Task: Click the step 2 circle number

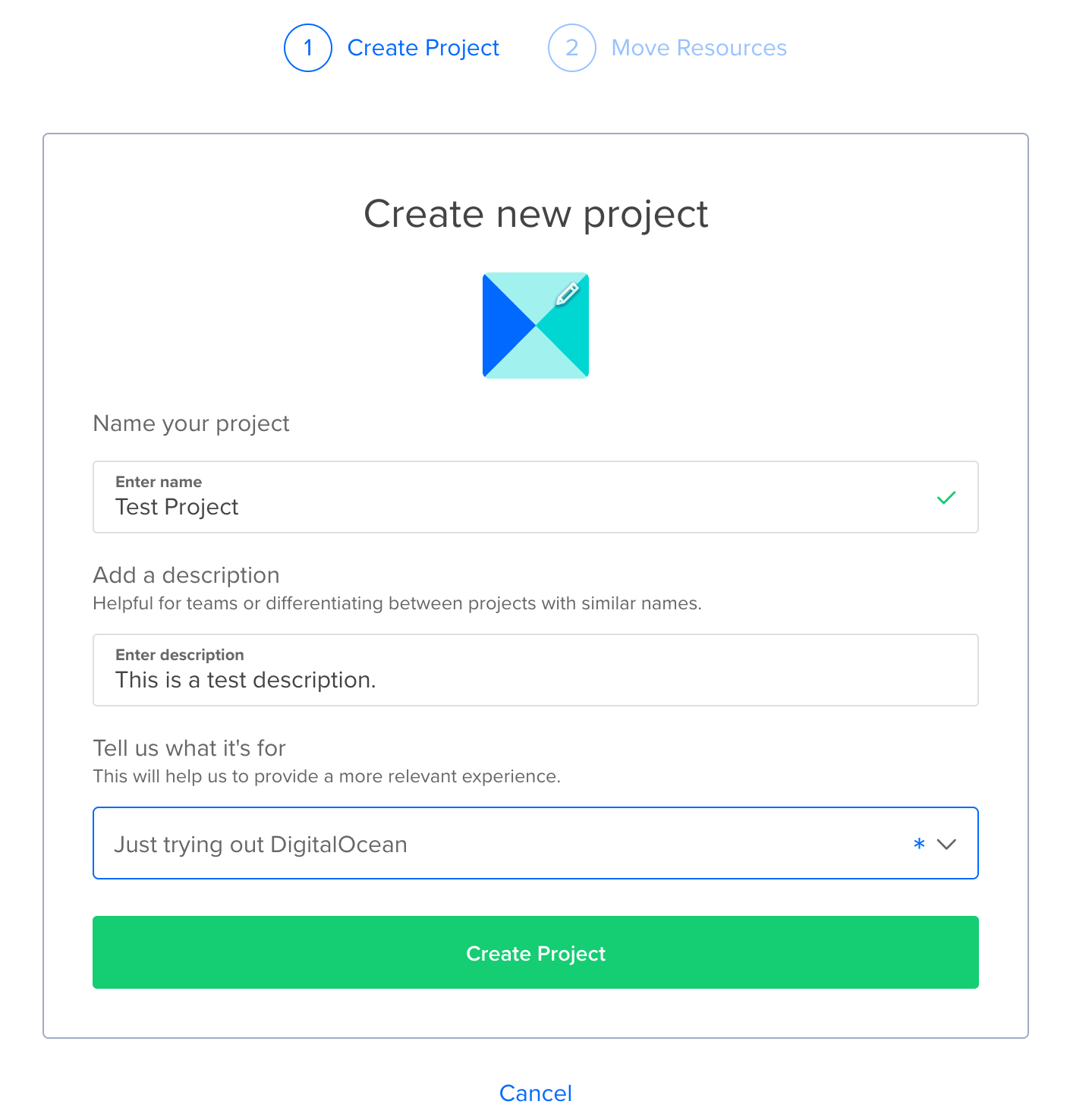Action: [x=571, y=48]
